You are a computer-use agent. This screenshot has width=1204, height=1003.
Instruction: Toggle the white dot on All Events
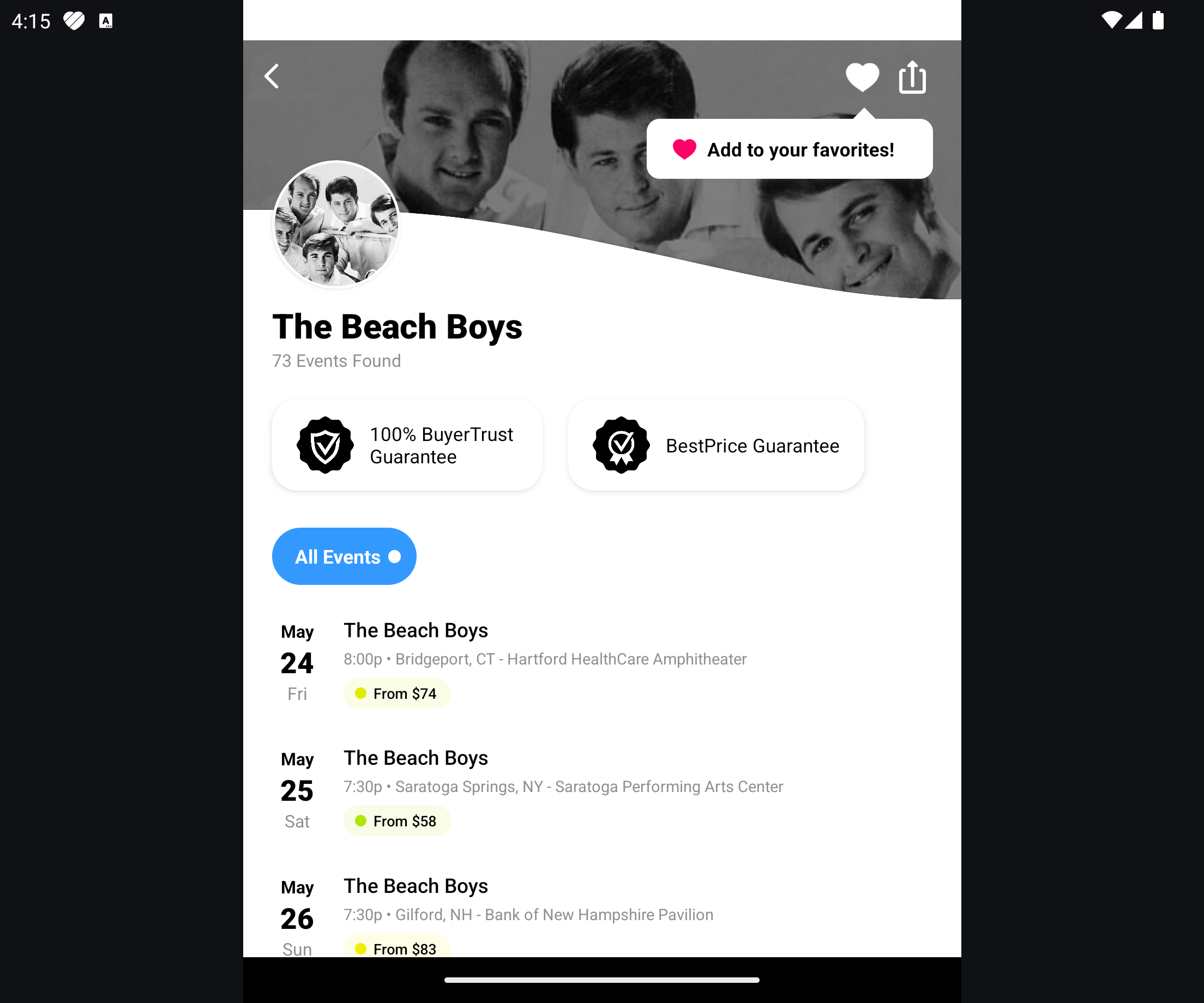coord(394,557)
